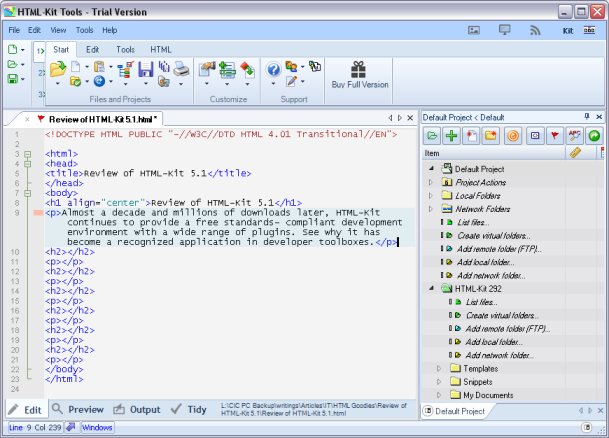Viewport: 609px width, 438px height.
Task: Click the Line 9 Col 239 status indicator
Action: (x=35, y=428)
